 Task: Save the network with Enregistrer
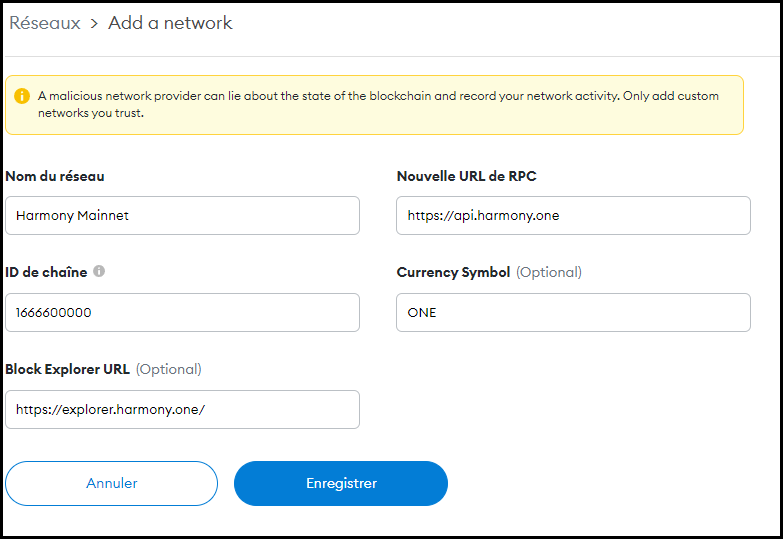(341, 483)
